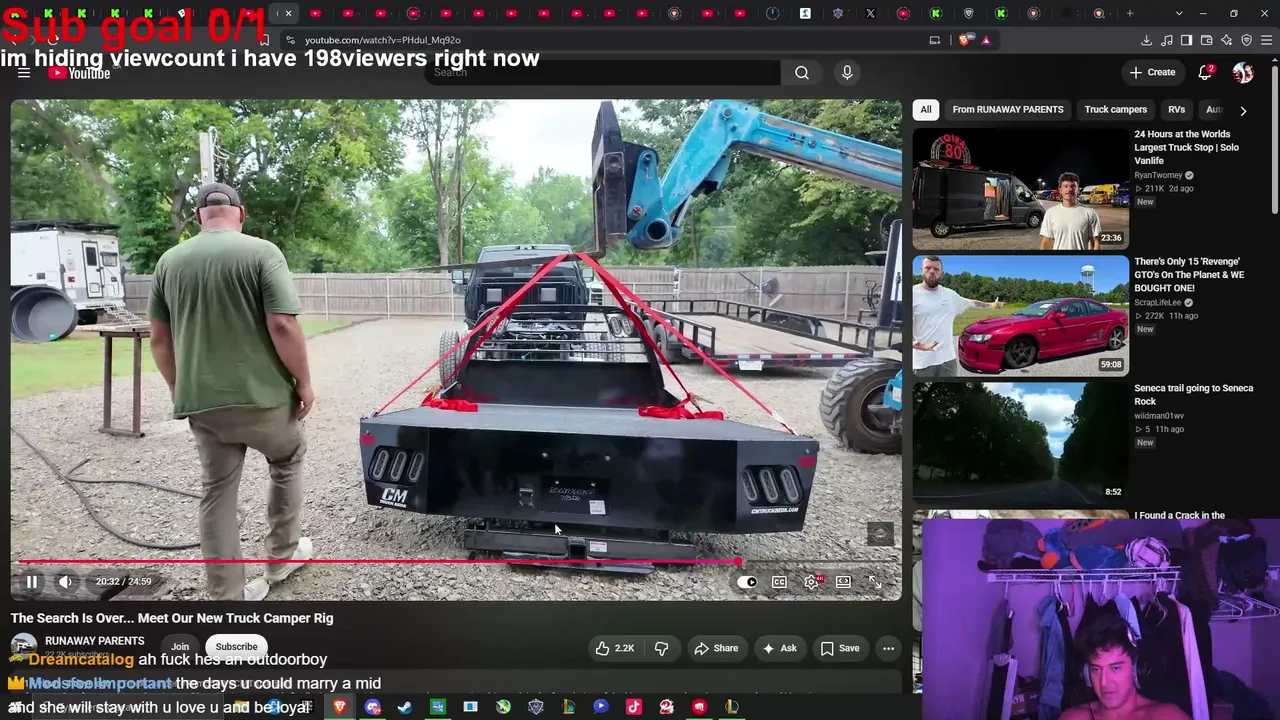Open the Brave VPN shield icon
The width and height of the screenshot is (1280, 720).
[x=1246, y=40]
